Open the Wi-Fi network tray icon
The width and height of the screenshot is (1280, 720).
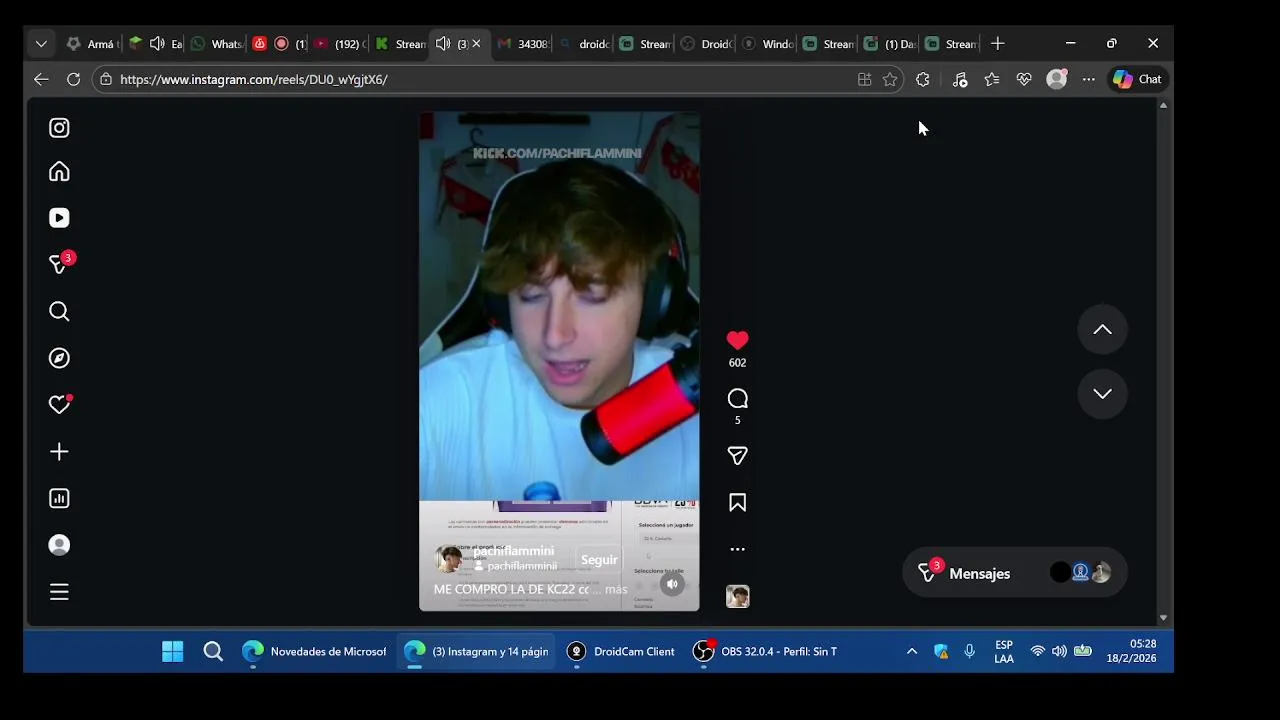[x=1037, y=652]
